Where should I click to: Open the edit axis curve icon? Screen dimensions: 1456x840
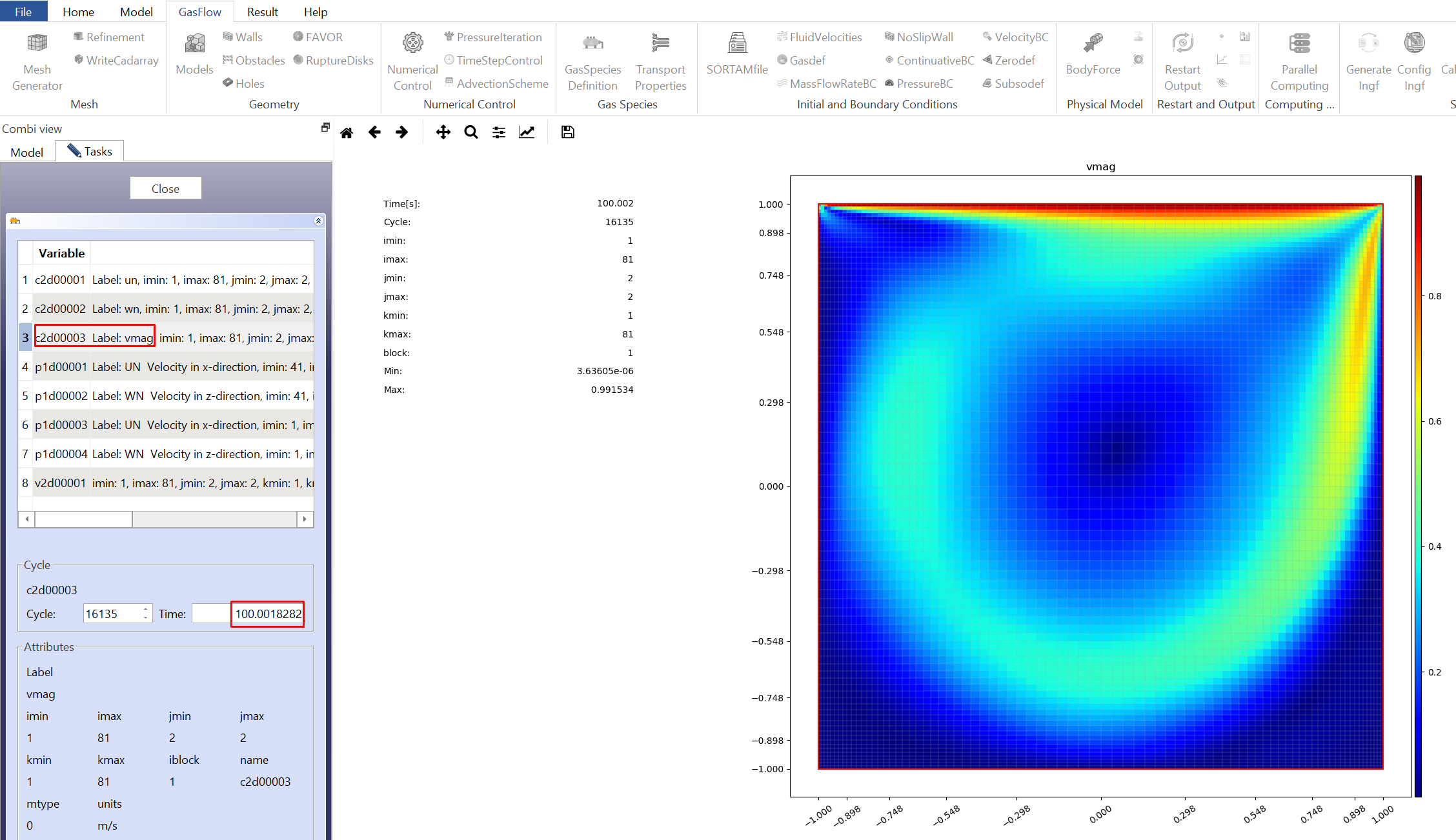[x=527, y=132]
